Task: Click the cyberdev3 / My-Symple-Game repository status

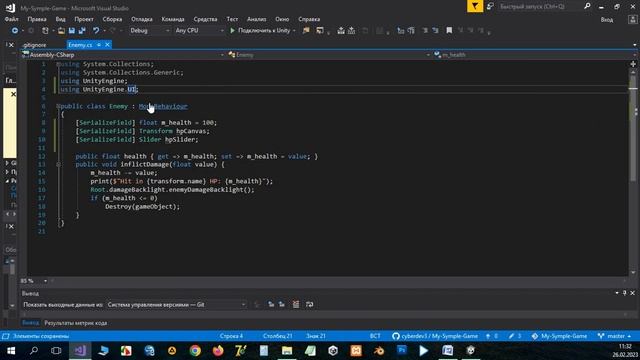Action: coord(435,336)
